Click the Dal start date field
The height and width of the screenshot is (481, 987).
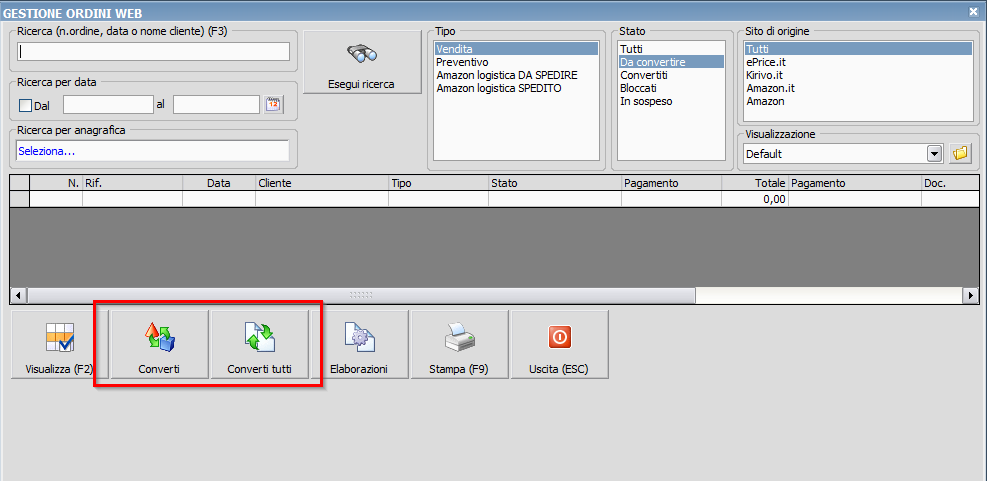(x=108, y=105)
